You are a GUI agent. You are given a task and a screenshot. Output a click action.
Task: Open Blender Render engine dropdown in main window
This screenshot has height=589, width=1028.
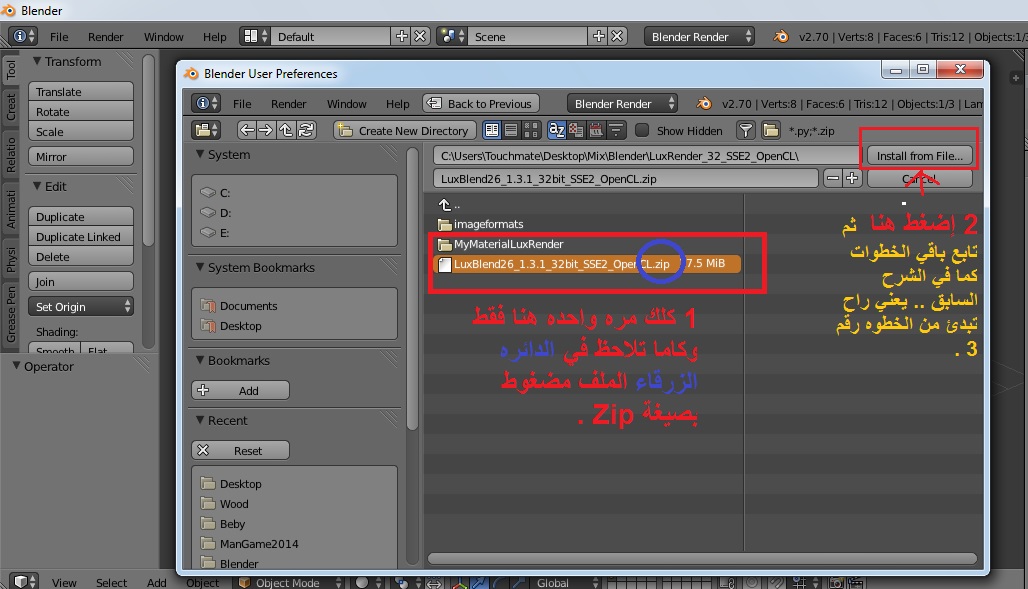point(699,36)
